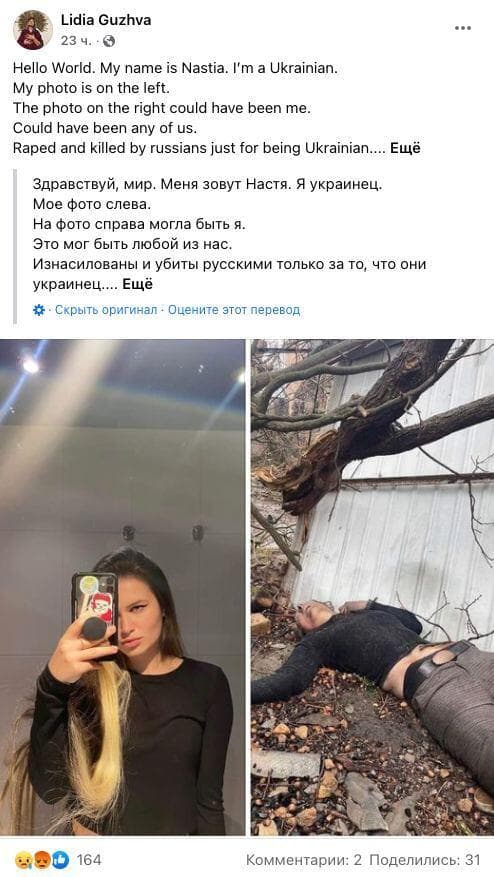Open the Lidia Guzhva author name link
This screenshot has height=877, width=494.
point(106,21)
